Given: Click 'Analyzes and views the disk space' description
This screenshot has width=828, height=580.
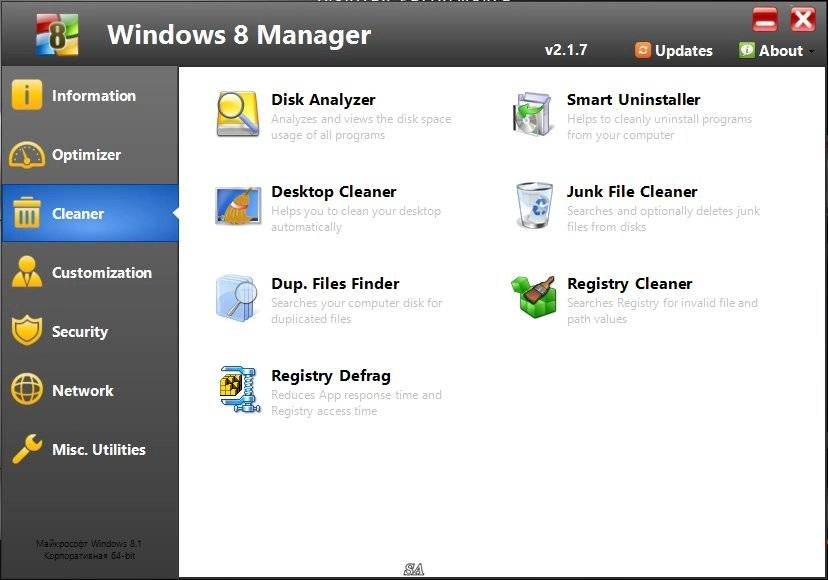Looking at the screenshot, I should pos(361,119).
